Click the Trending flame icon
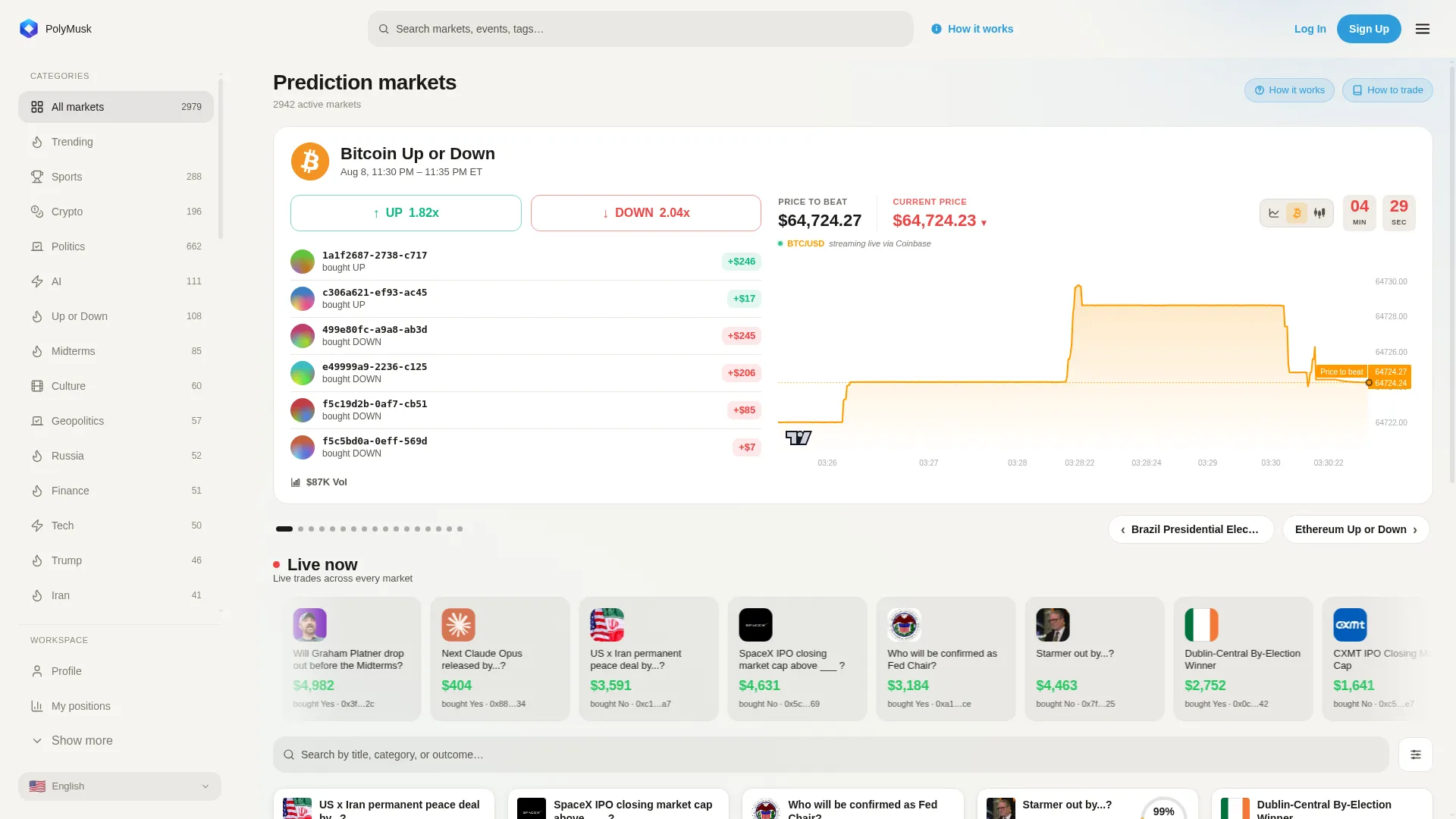The width and height of the screenshot is (1456, 819). (37, 142)
